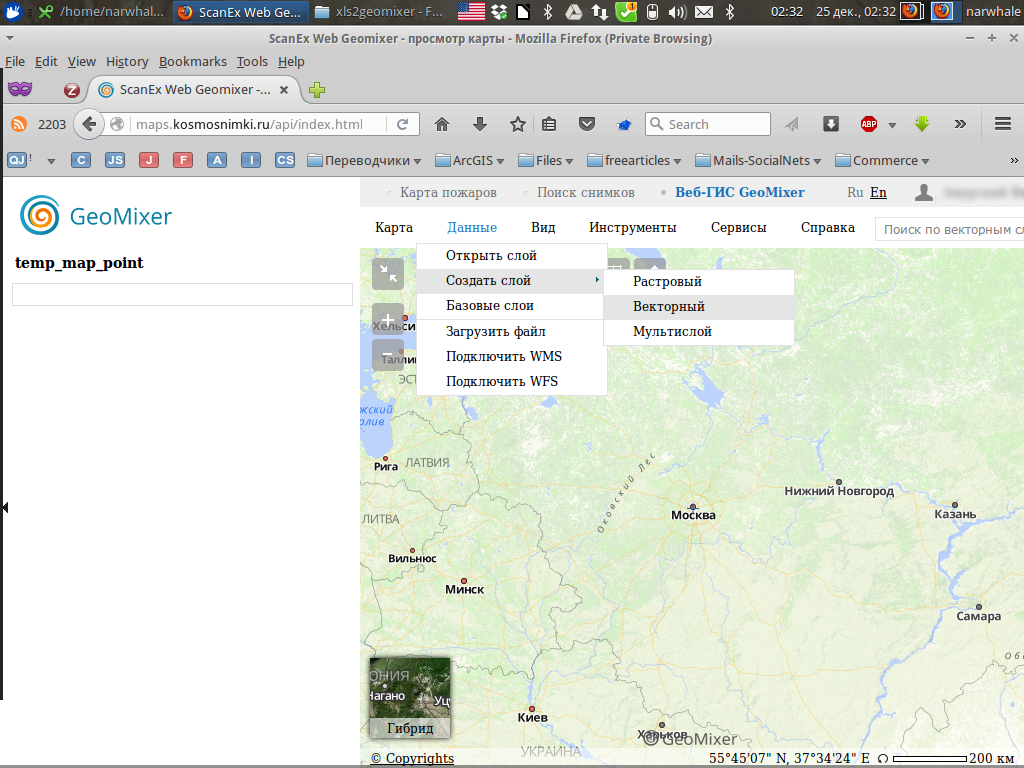1024x768 pixels.
Task: Collapse the Данные menu by clicking it
Action: click(472, 227)
